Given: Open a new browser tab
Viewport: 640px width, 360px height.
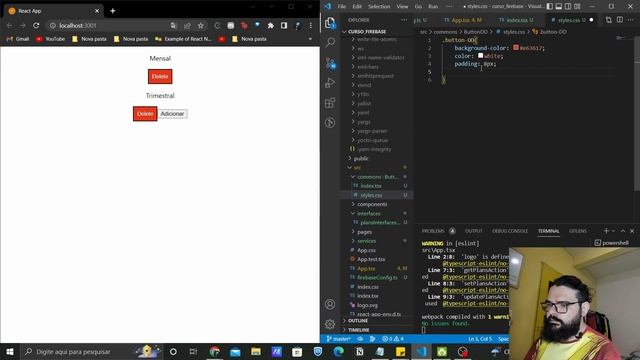Looking at the screenshot, I should [113, 11].
